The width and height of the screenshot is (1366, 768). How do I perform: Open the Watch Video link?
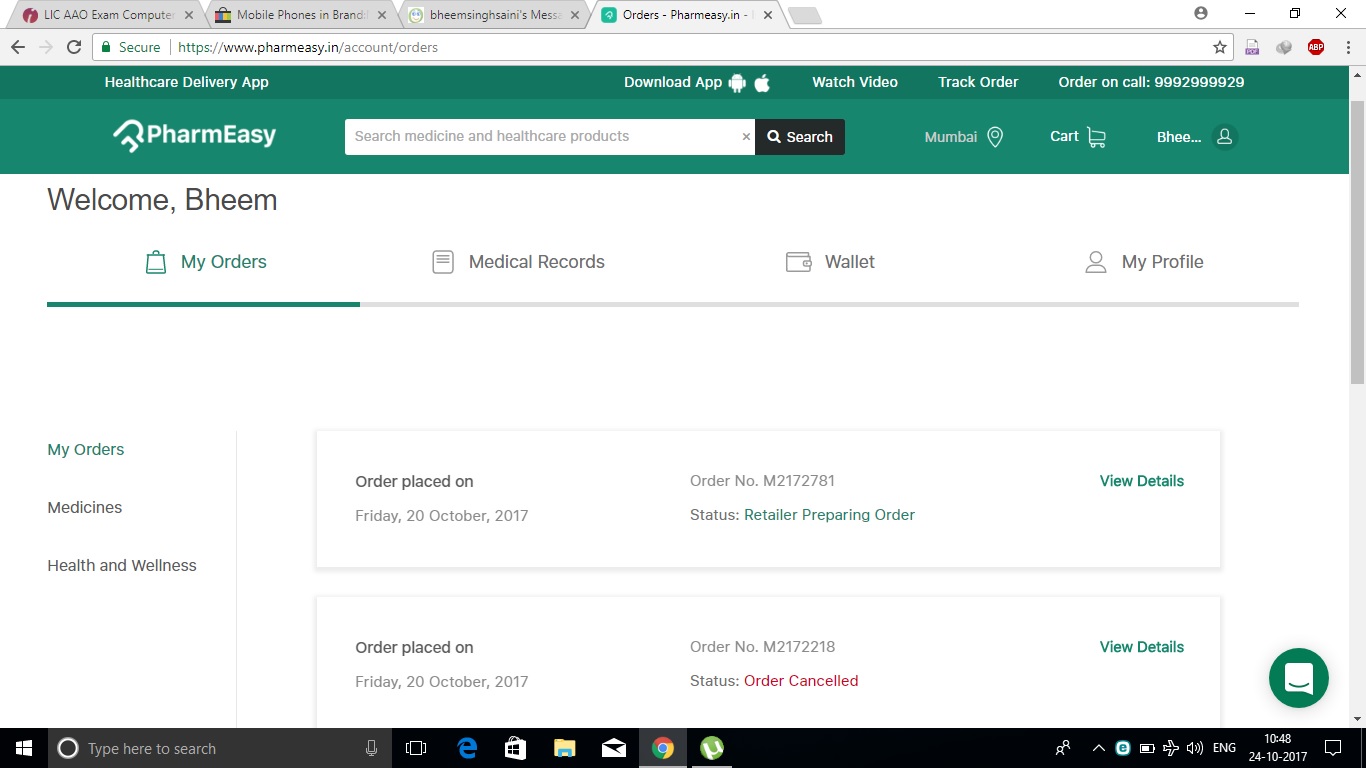click(855, 82)
